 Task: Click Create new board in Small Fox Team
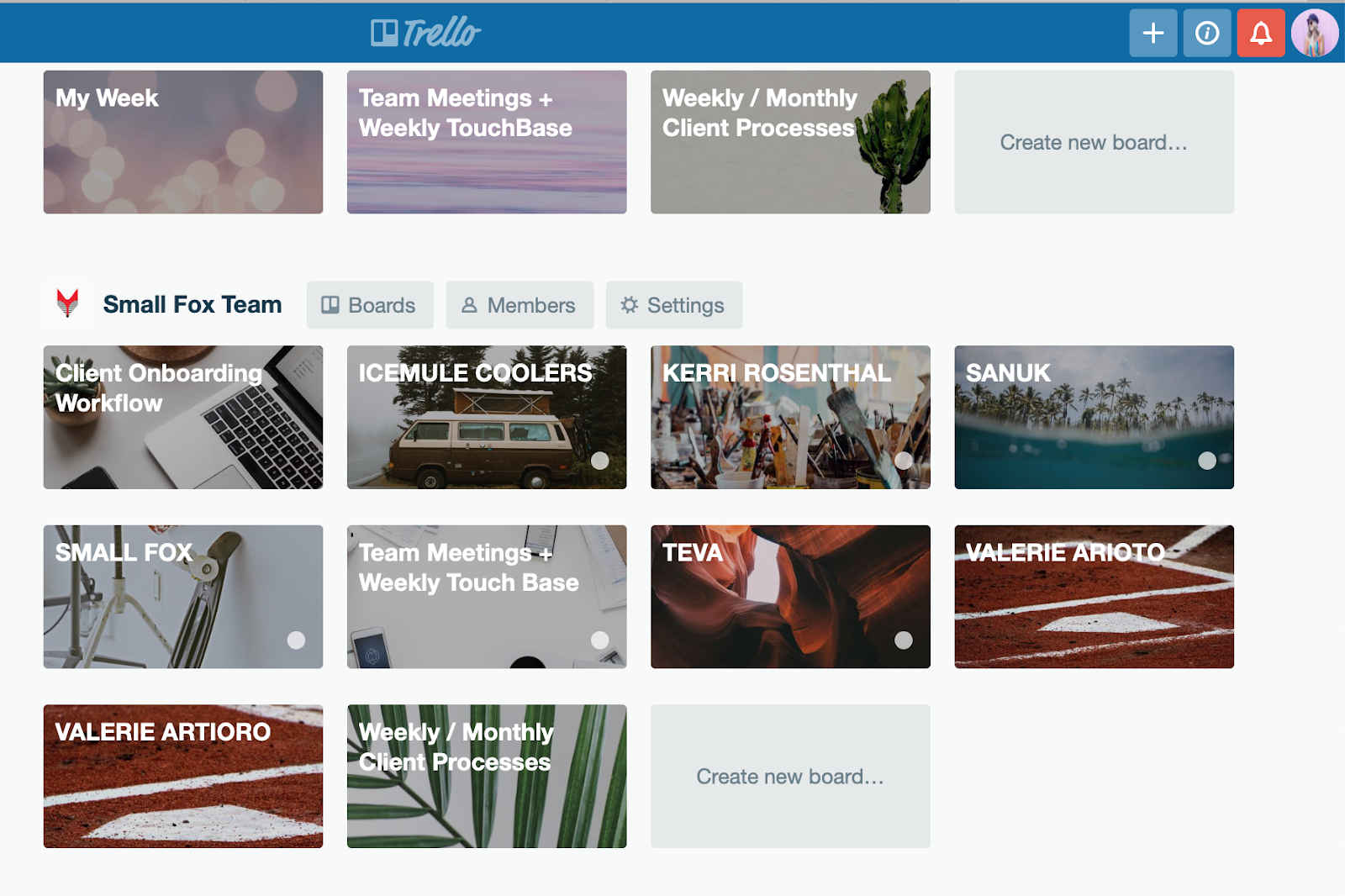(x=790, y=776)
